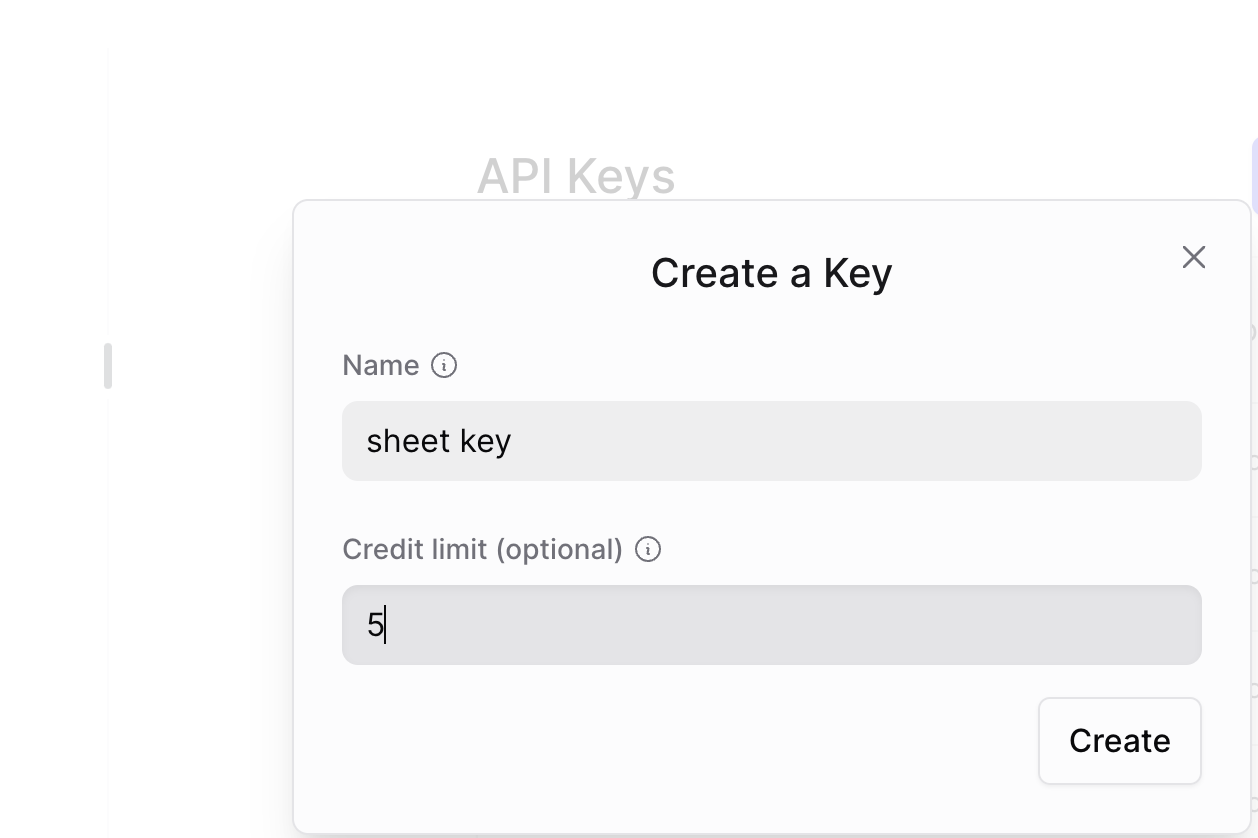The width and height of the screenshot is (1258, 838).
Task: Click the Create button
Action: pos(1119,741)
